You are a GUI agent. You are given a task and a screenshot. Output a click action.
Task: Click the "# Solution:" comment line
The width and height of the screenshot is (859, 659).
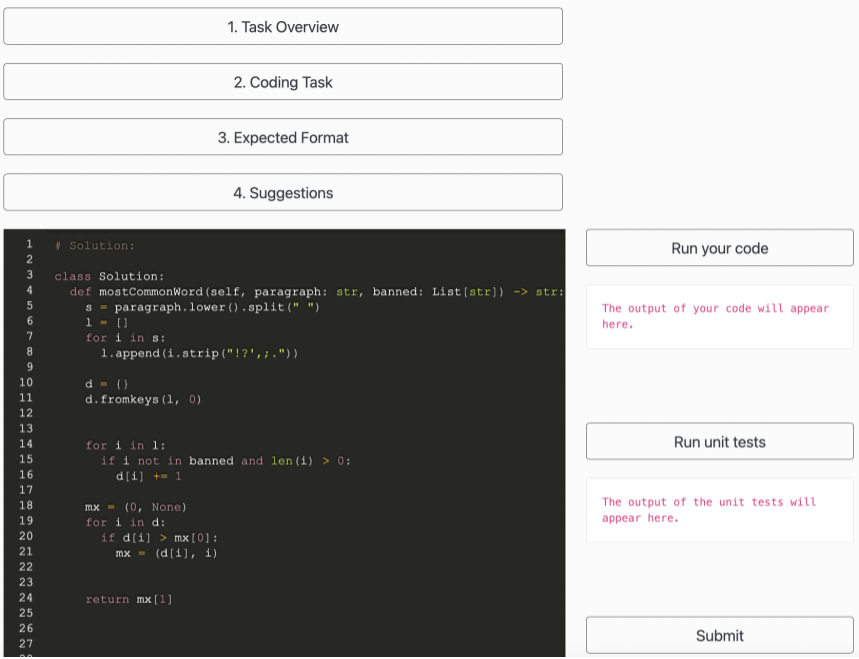coord(95,246)
